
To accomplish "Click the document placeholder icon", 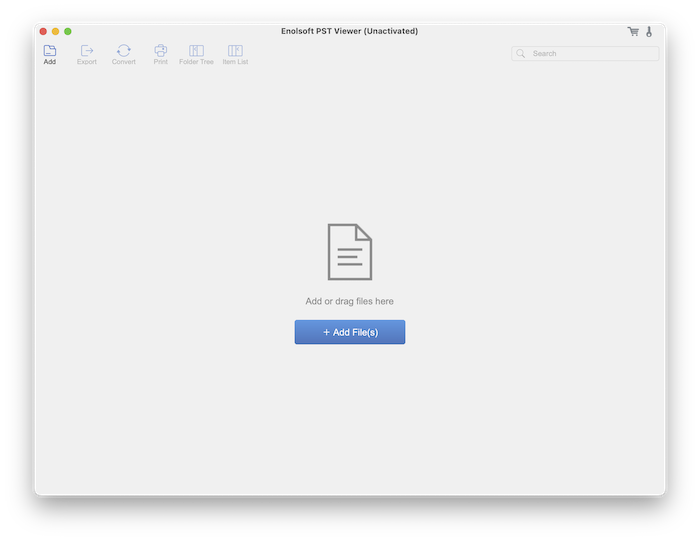I will tap(349, 252).
